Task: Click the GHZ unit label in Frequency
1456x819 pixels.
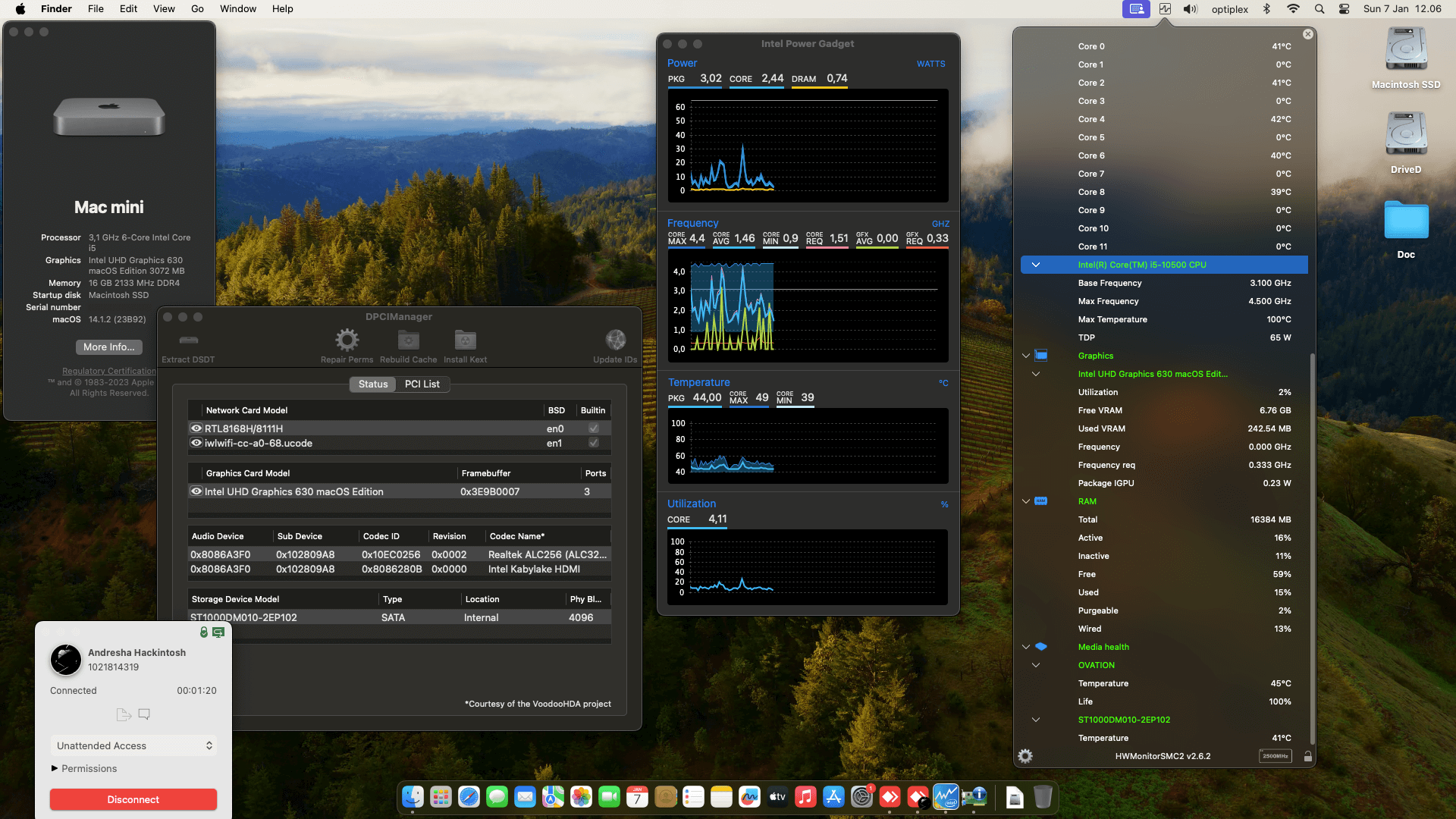Action: 940,224
